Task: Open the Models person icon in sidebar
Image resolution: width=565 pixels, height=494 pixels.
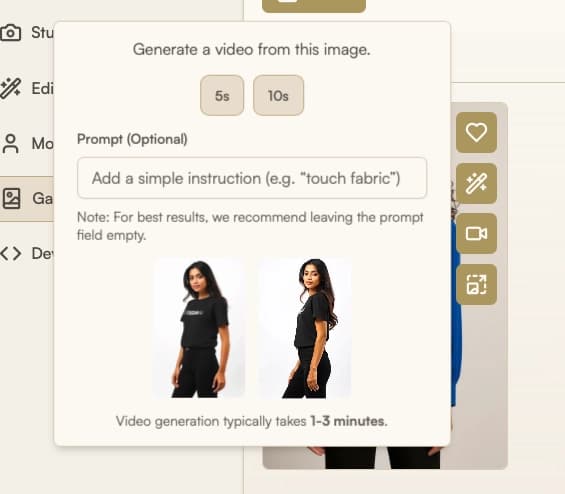Action: (11, 143)
